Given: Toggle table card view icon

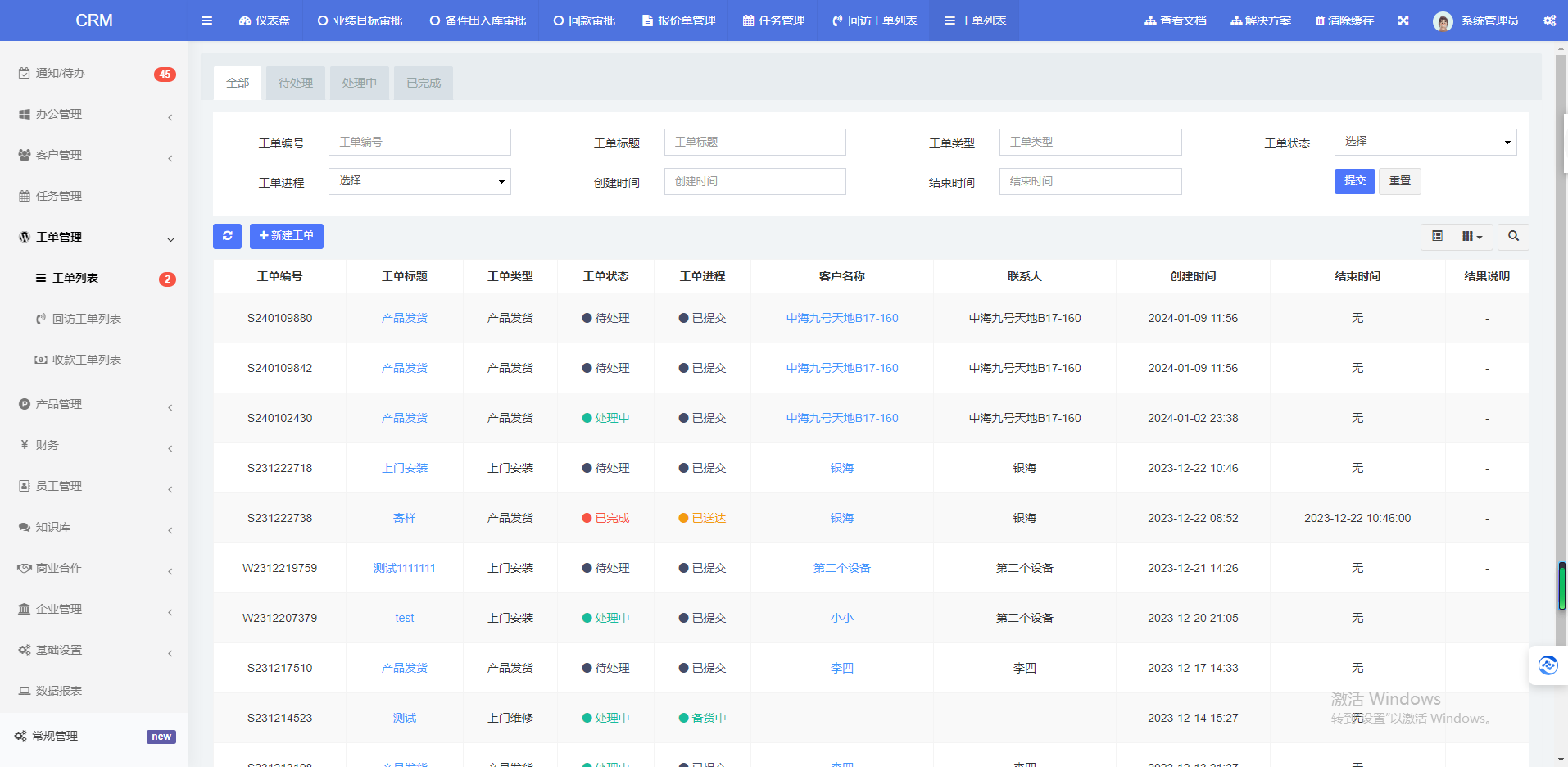Looking at the screenshot, I should click(1437, 236).
